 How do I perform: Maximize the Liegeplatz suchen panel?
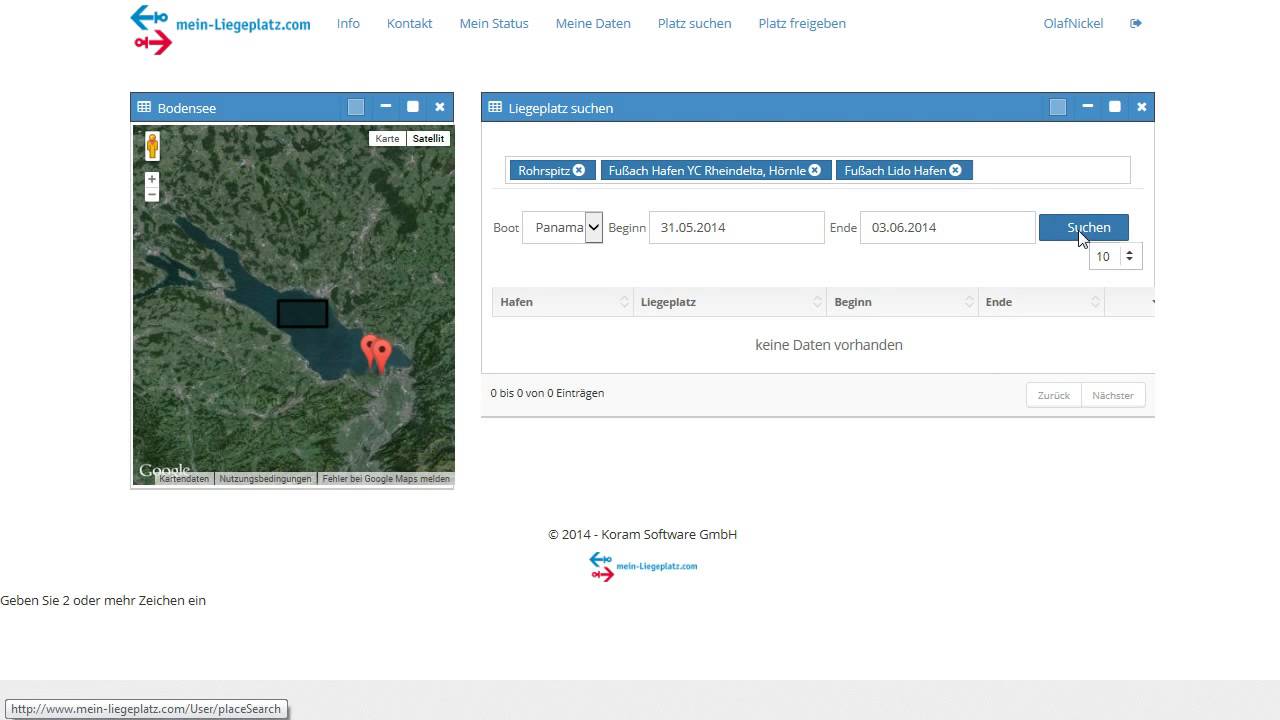(1115, 106)
